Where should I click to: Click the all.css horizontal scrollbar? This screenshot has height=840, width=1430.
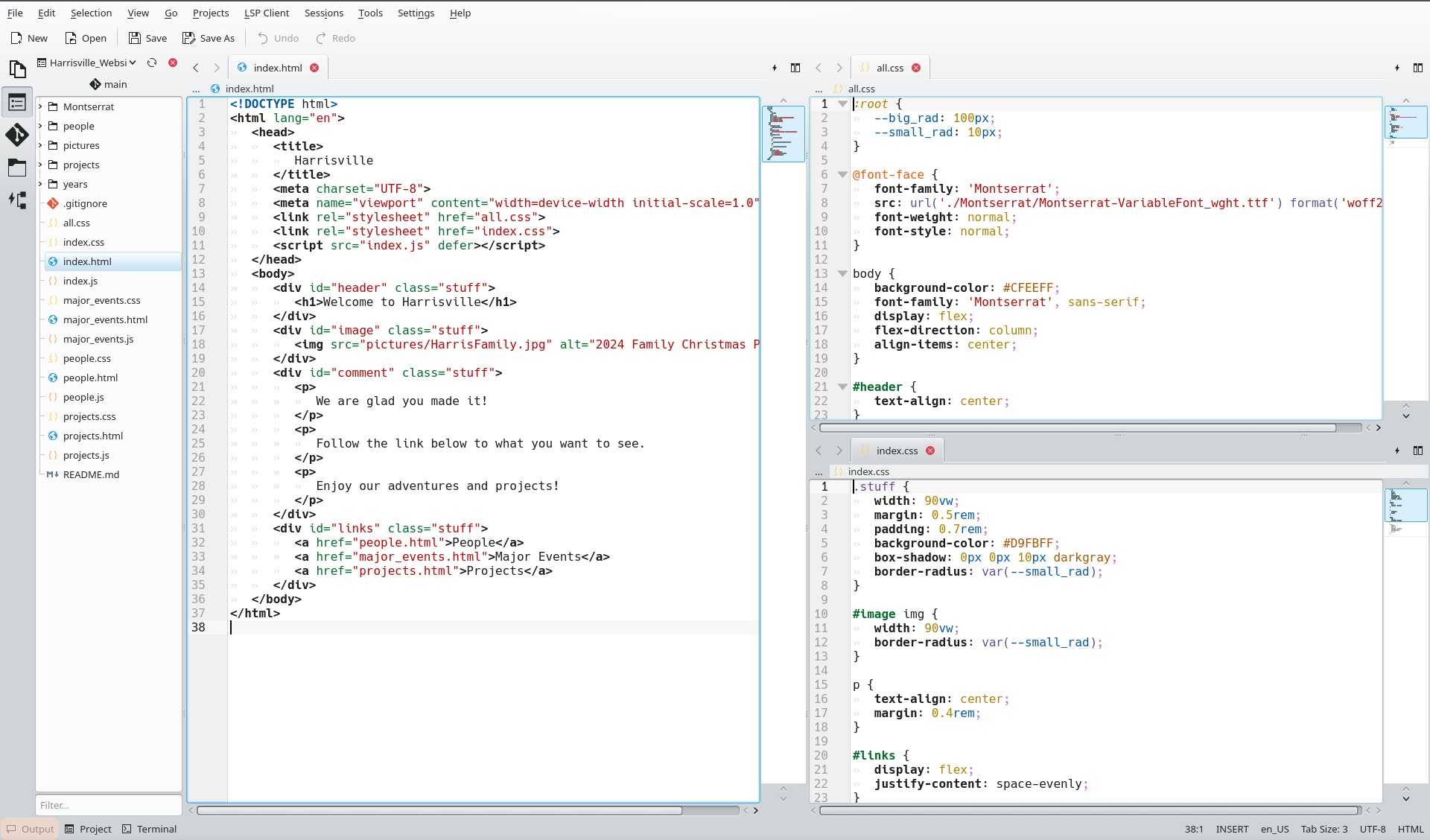click(1077, 427)
